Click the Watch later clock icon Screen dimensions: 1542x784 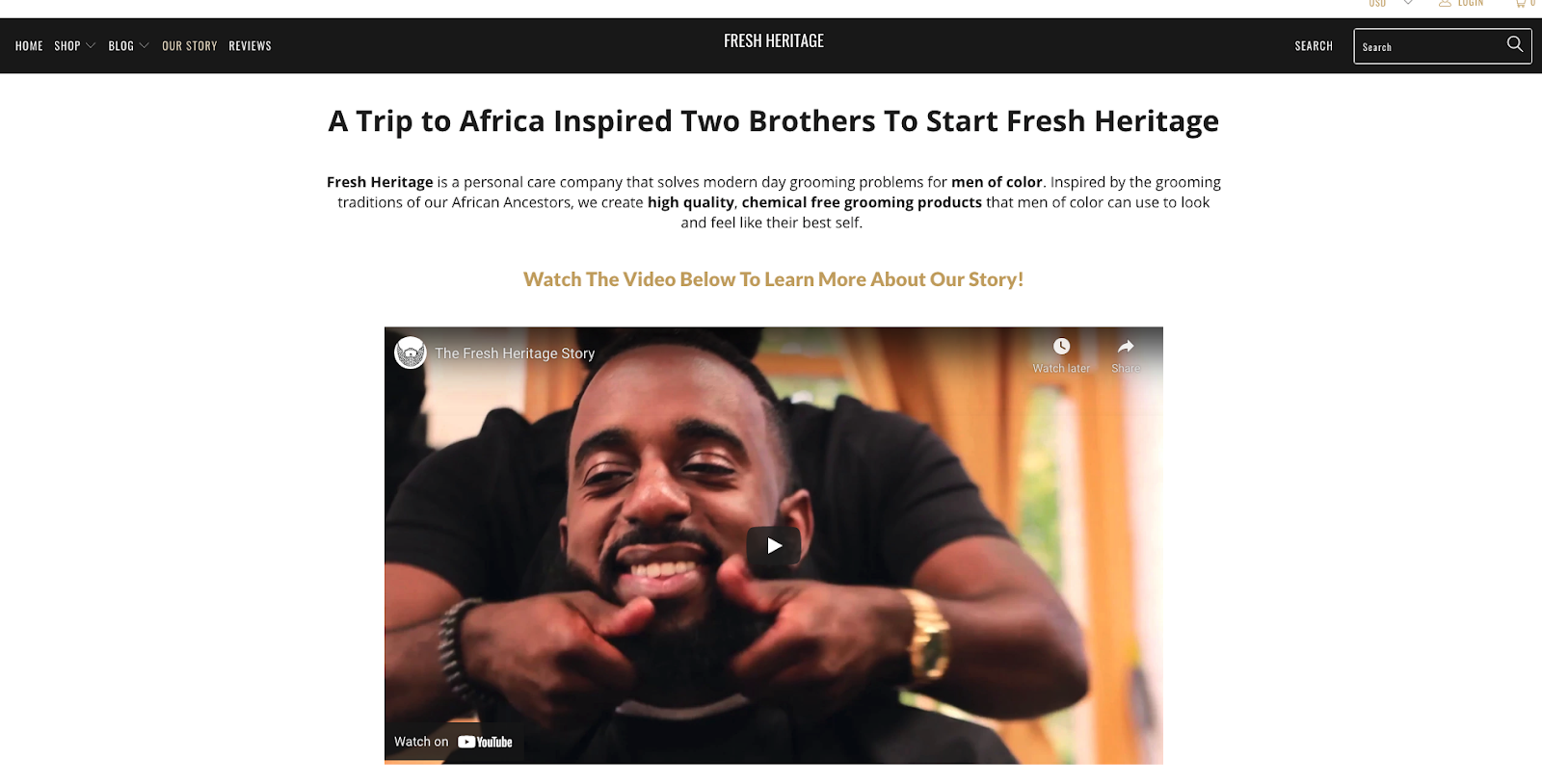point(1061,347)
